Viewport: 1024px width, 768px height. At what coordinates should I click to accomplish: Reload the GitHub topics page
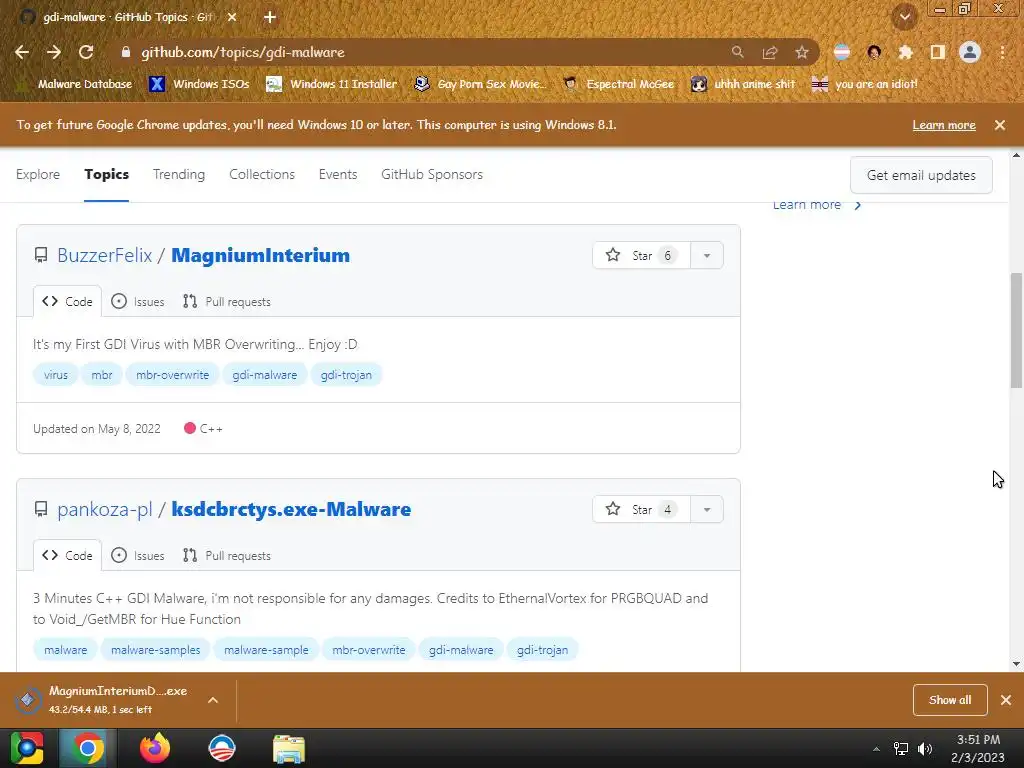(x=86, y=52)
